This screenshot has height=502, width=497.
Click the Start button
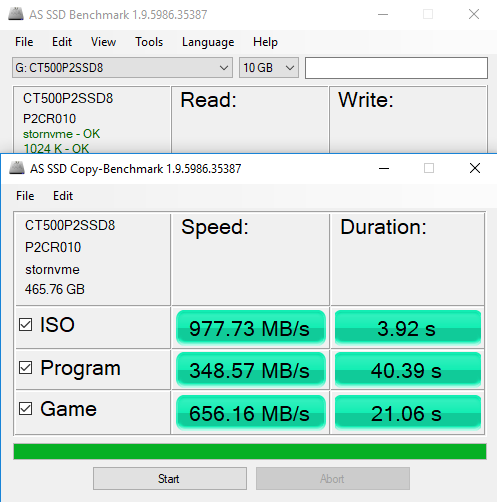pos(170,479)
